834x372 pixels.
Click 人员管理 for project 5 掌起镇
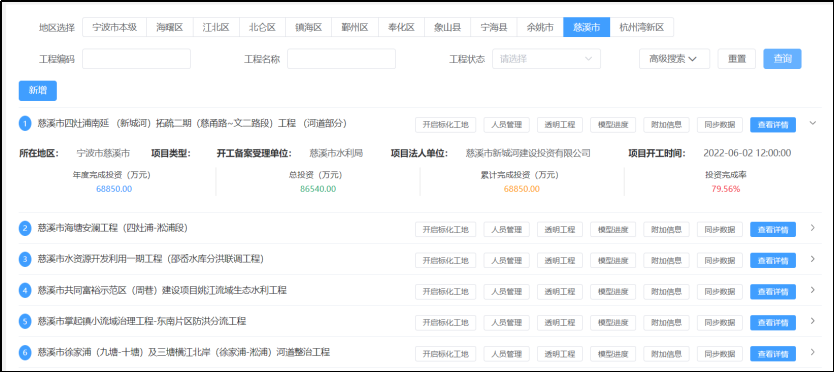506,323
